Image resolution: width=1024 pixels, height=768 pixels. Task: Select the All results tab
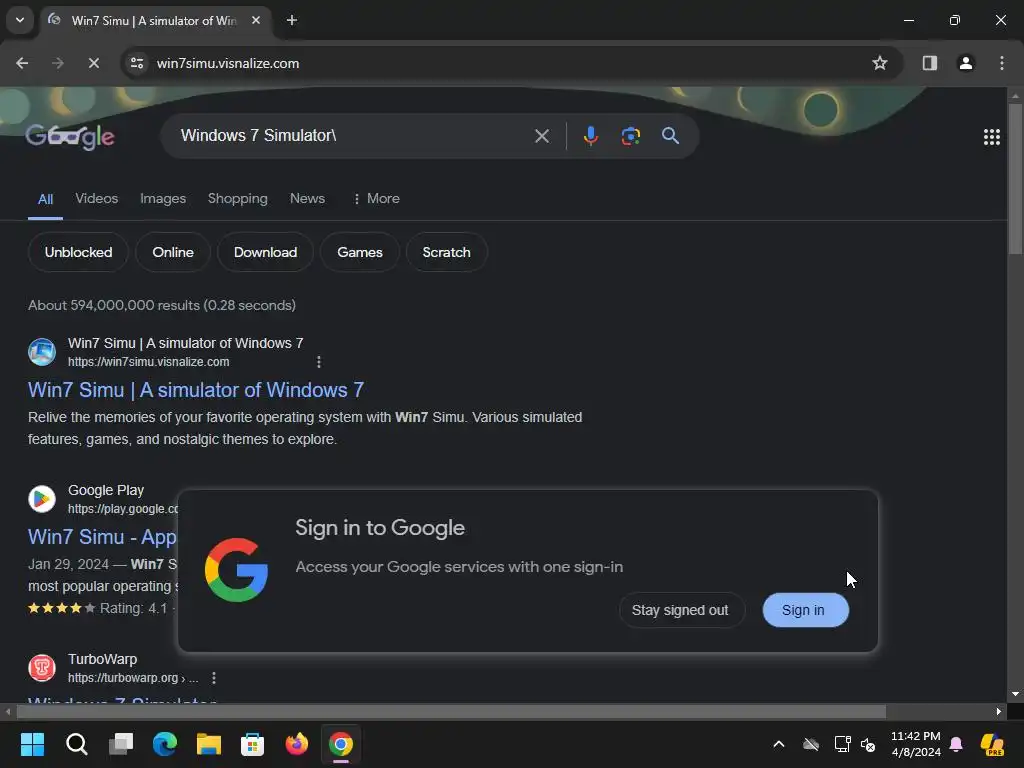[x=45, y=199]
